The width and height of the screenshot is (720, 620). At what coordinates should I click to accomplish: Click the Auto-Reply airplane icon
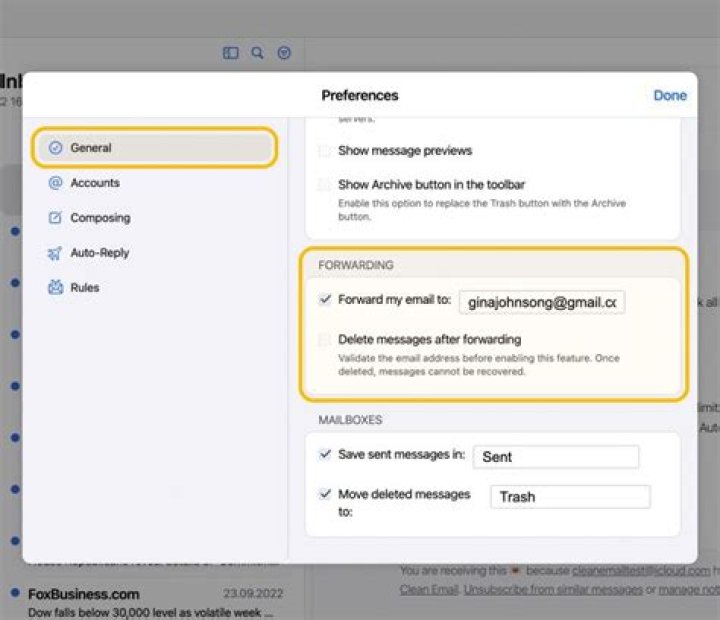55,253
